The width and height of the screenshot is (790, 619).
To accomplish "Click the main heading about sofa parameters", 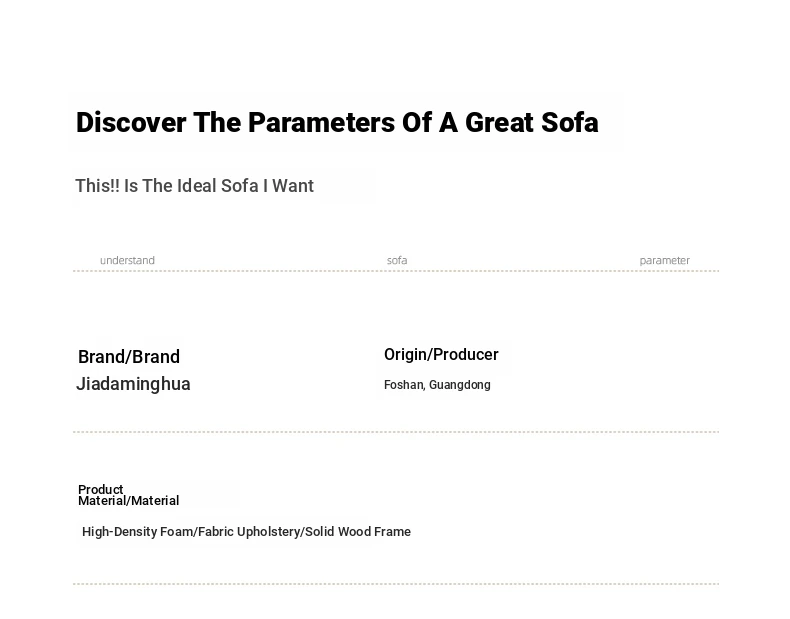I will click(x=337, y=122).
